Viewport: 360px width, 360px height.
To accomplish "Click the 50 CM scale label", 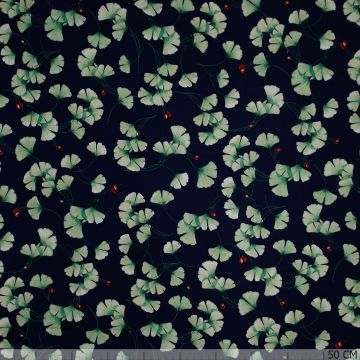I will pyautogui.click(x=343, y=354).
